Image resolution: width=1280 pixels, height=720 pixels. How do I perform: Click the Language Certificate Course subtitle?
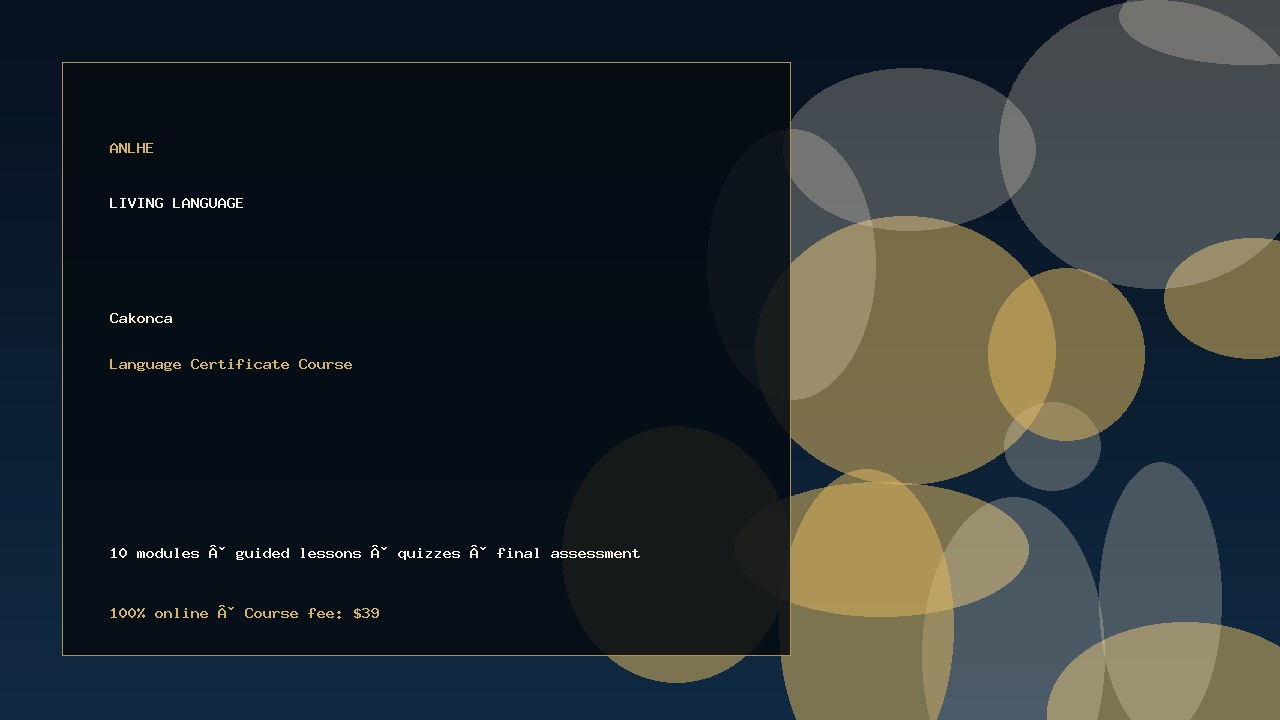(231, 364)
